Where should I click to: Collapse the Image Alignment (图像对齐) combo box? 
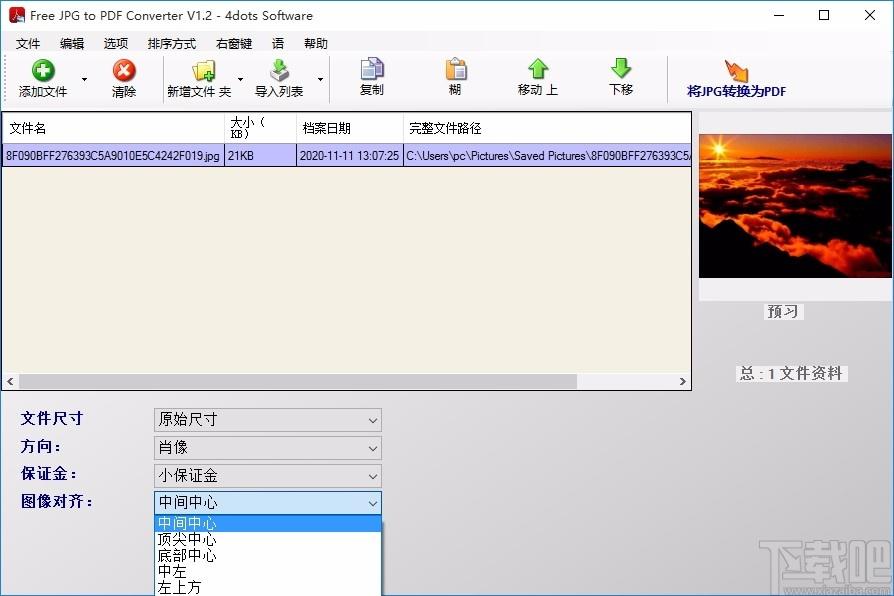click(267, 503)
